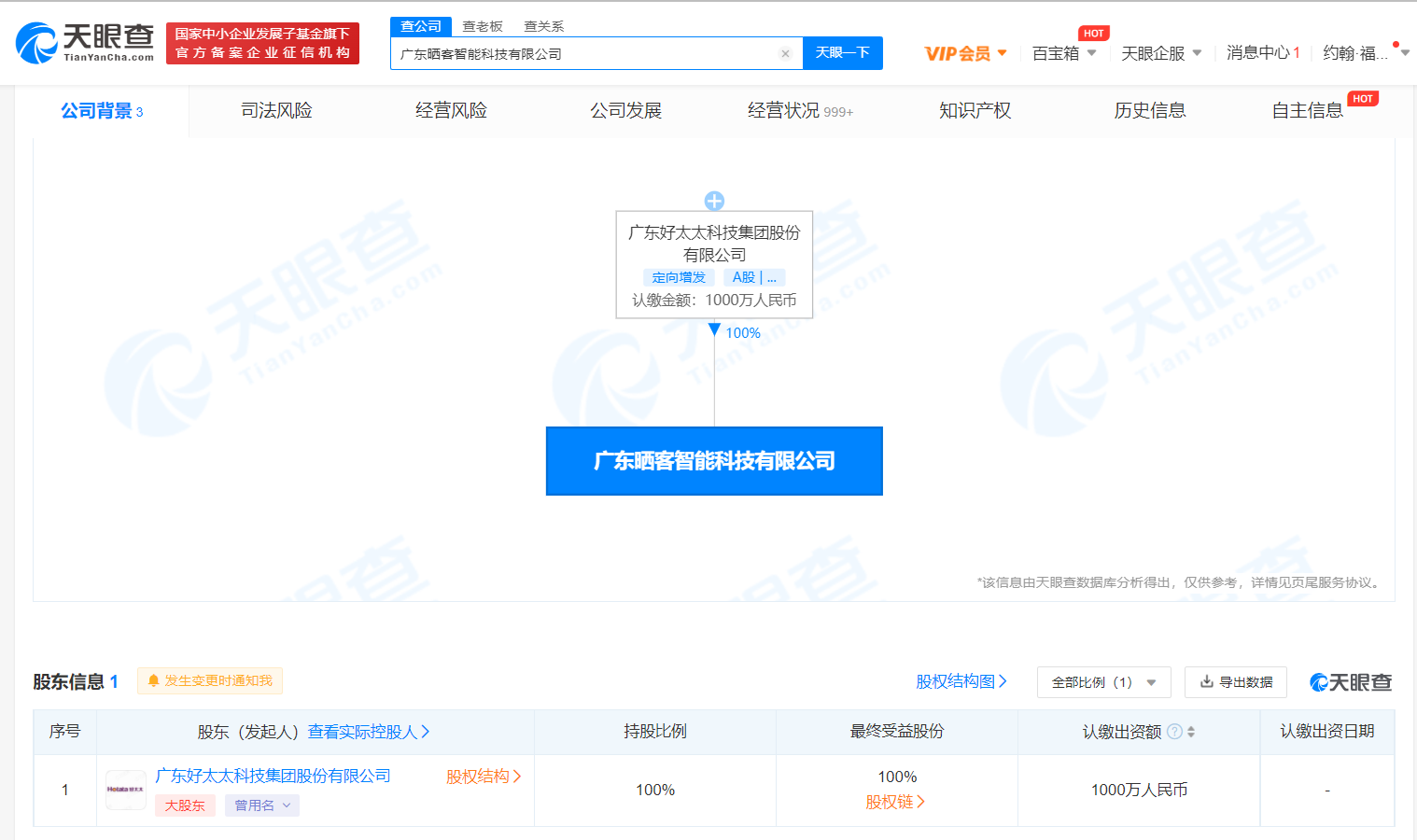Switch to the 查公司 search tab
Viewport: 1417px width, 840px height.
pos(421,26)
